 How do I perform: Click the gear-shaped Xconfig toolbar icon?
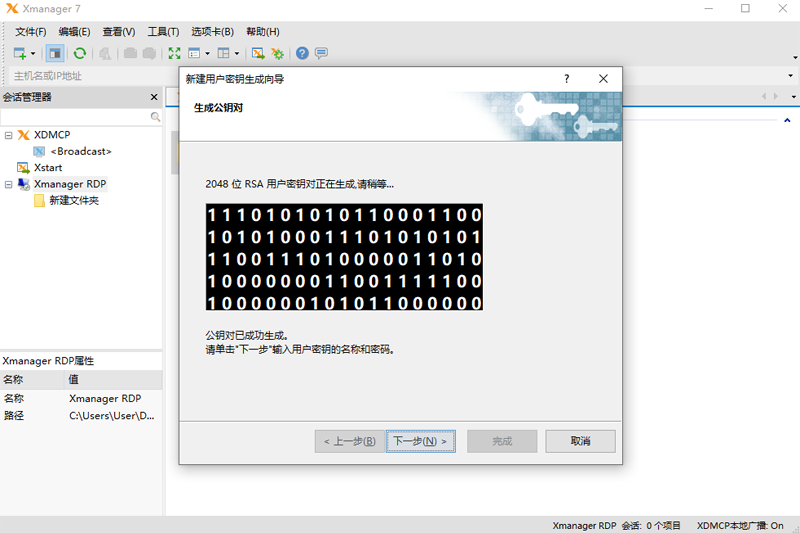pyautogui.click(x=277, y=53)
